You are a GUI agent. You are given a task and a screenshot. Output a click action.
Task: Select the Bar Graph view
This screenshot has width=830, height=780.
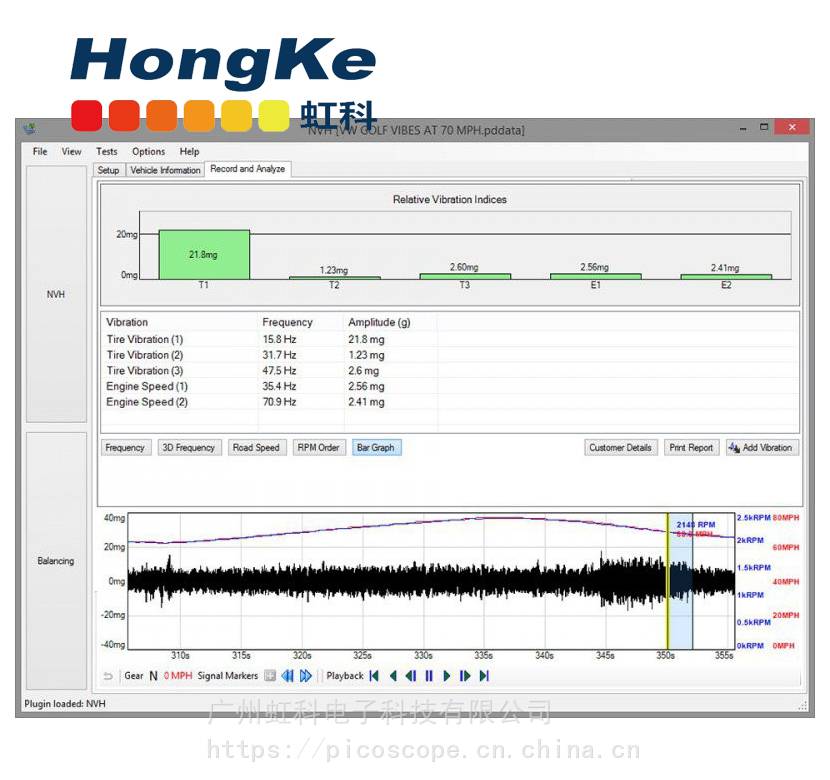click(x=376, y=448)
